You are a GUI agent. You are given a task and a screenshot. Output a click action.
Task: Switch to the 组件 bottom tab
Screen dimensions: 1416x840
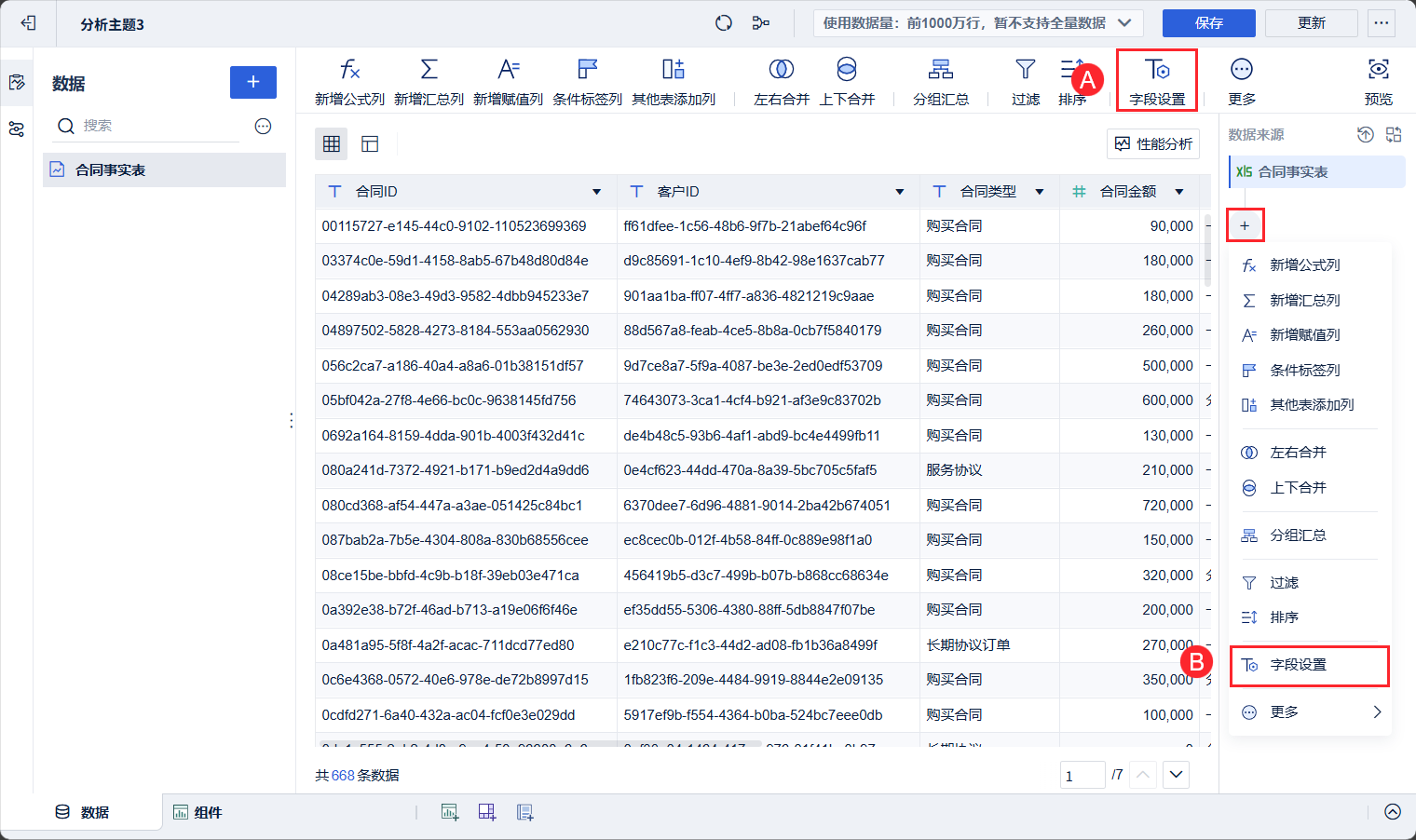197,812
